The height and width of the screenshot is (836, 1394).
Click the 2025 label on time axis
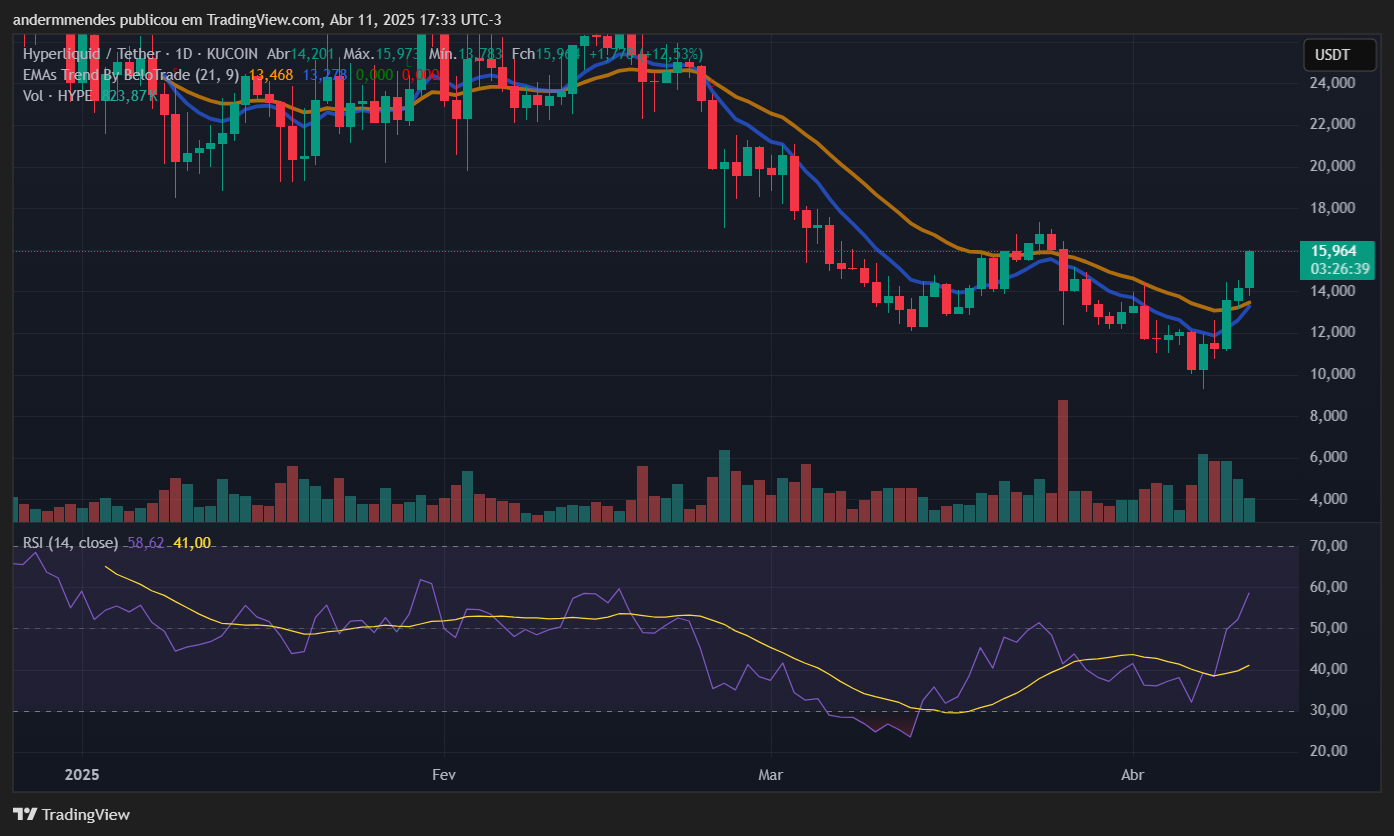pos(82,775)
